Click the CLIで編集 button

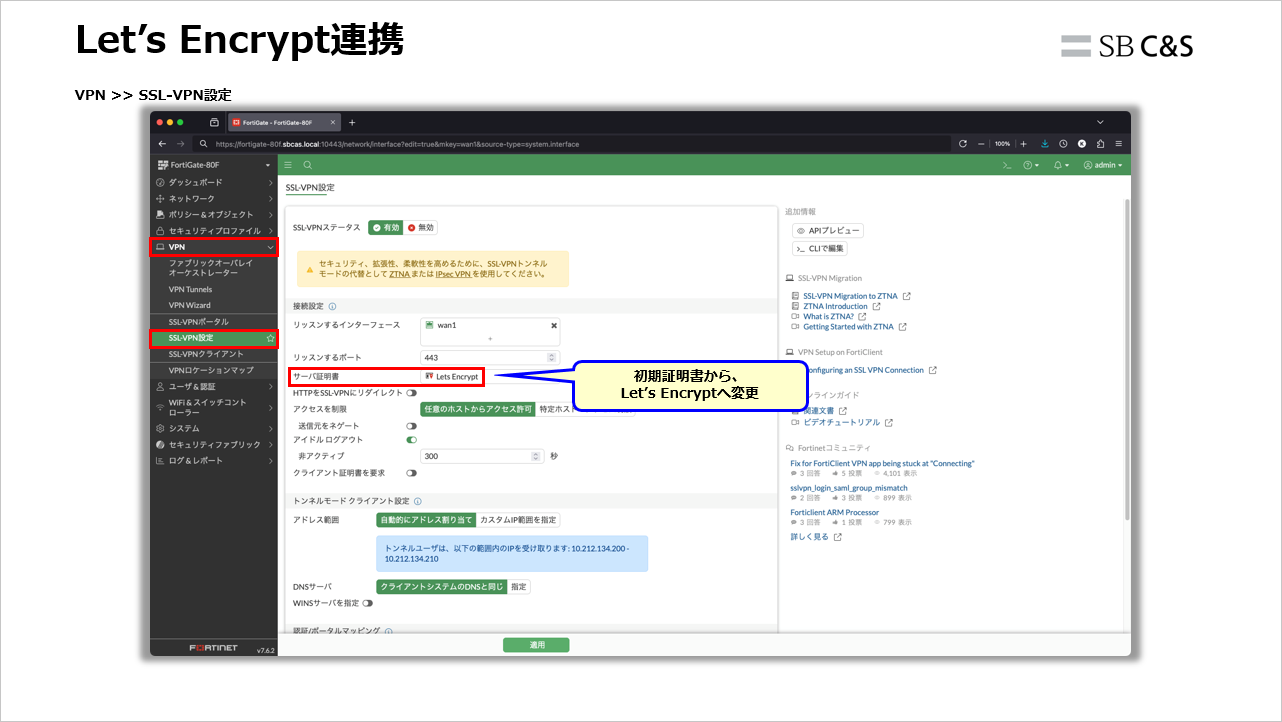click(x=820, y=248)
